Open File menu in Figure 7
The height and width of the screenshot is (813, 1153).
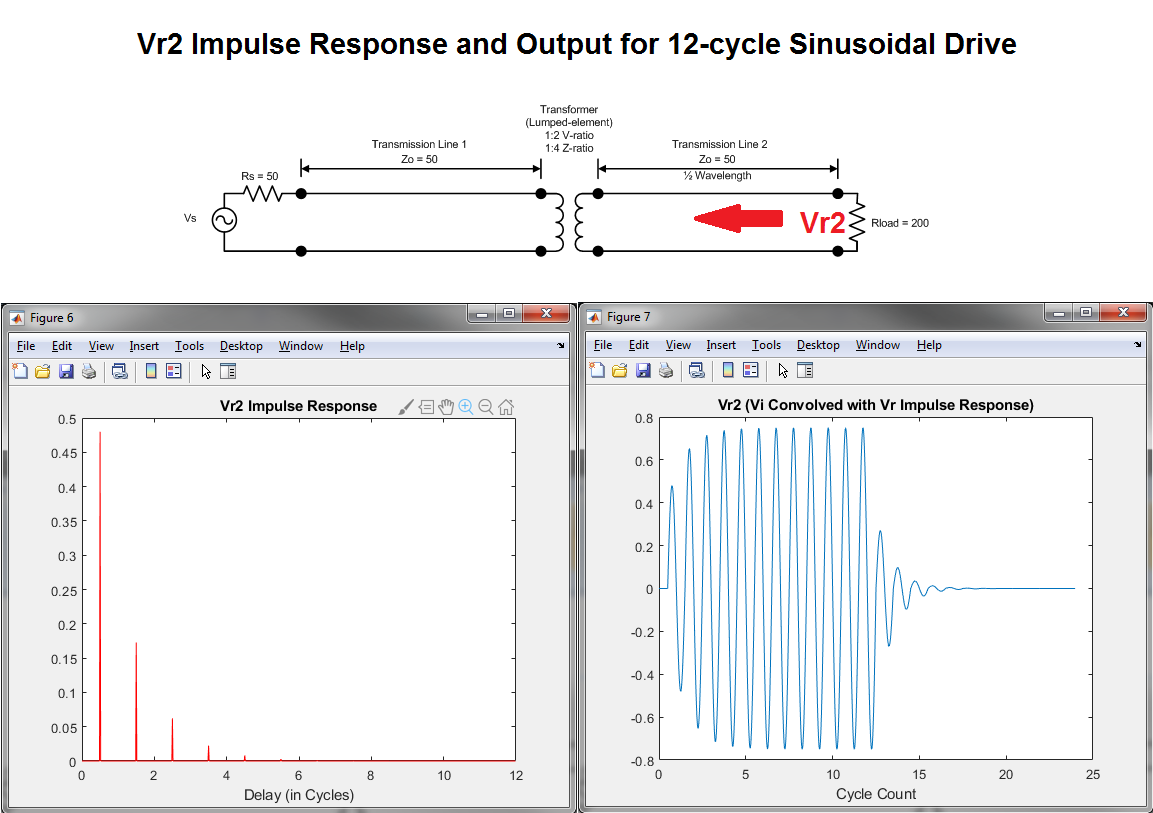click(x=603, y=345)
